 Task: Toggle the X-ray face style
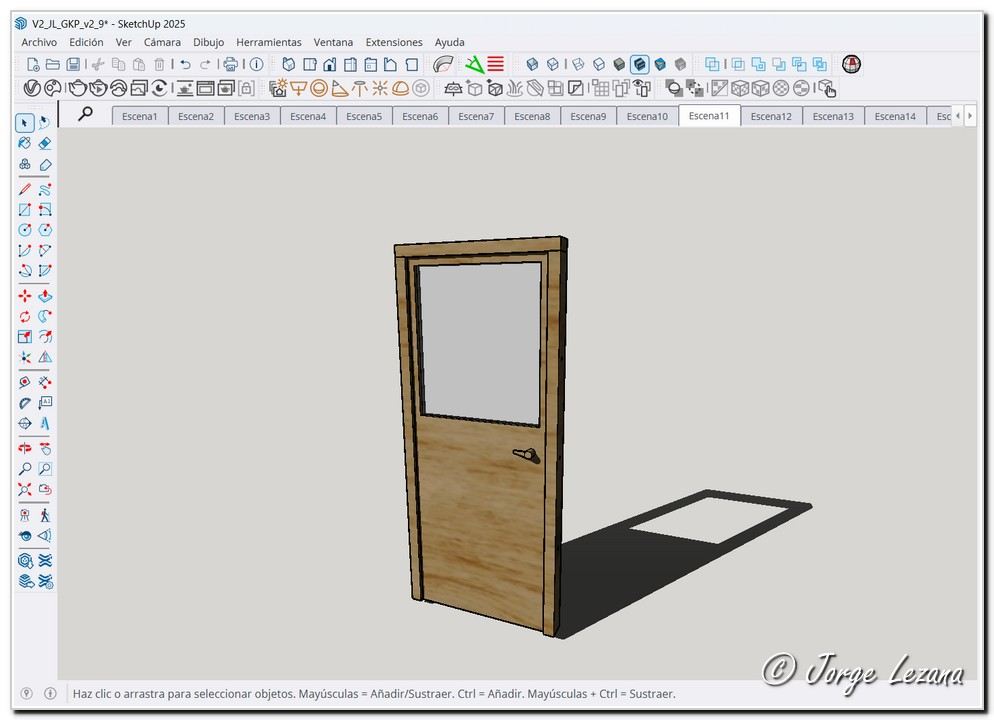(x=532, y=64)
